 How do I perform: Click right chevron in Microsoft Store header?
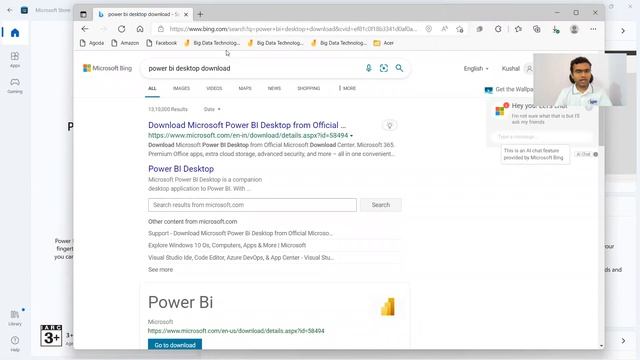coord(623,31)
